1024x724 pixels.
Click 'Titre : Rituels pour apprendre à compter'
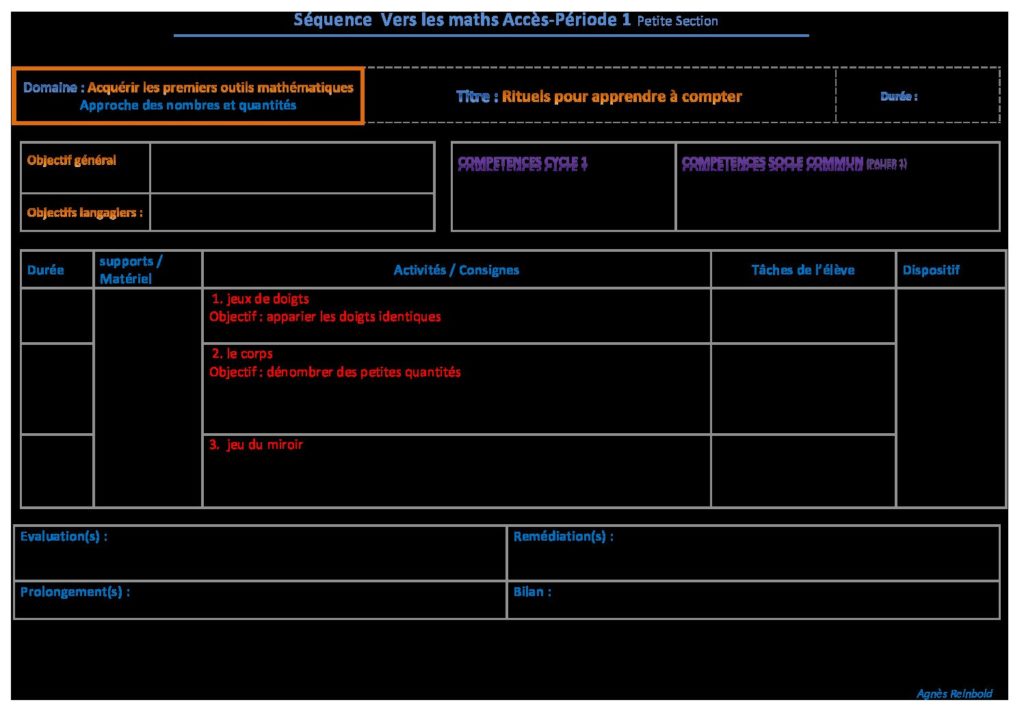599,97
